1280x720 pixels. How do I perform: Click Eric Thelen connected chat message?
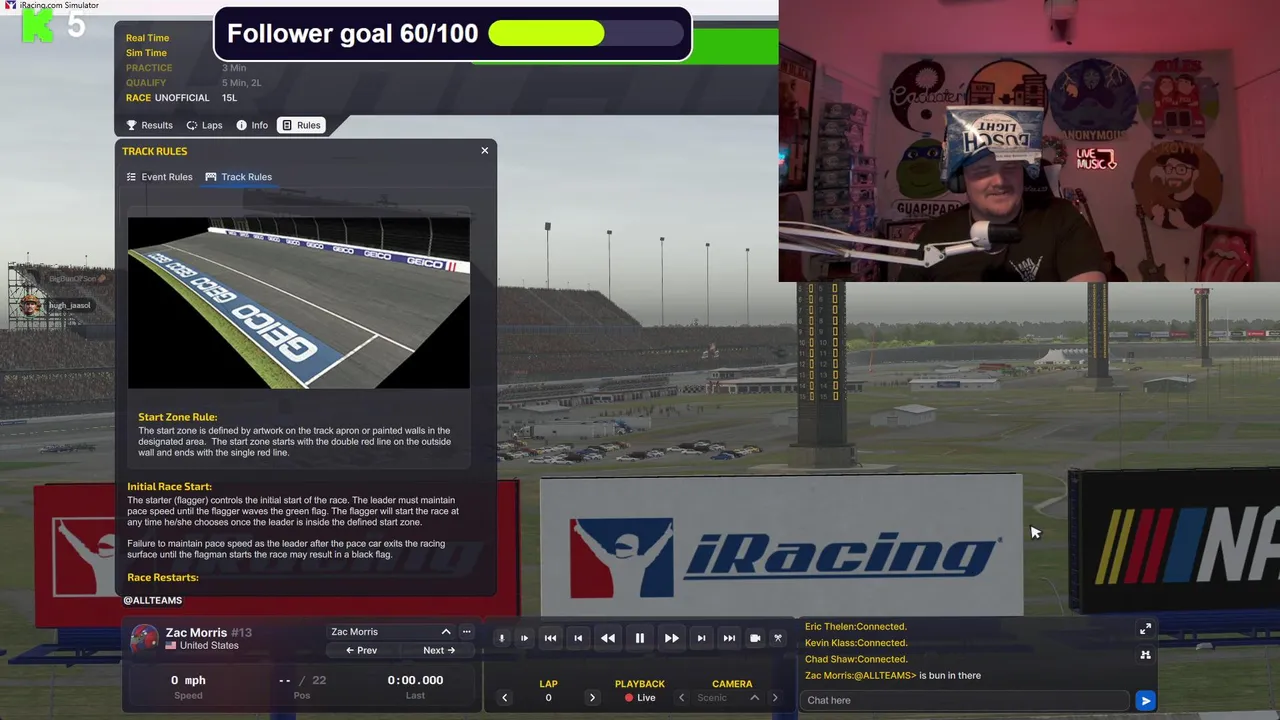point(856,627)
